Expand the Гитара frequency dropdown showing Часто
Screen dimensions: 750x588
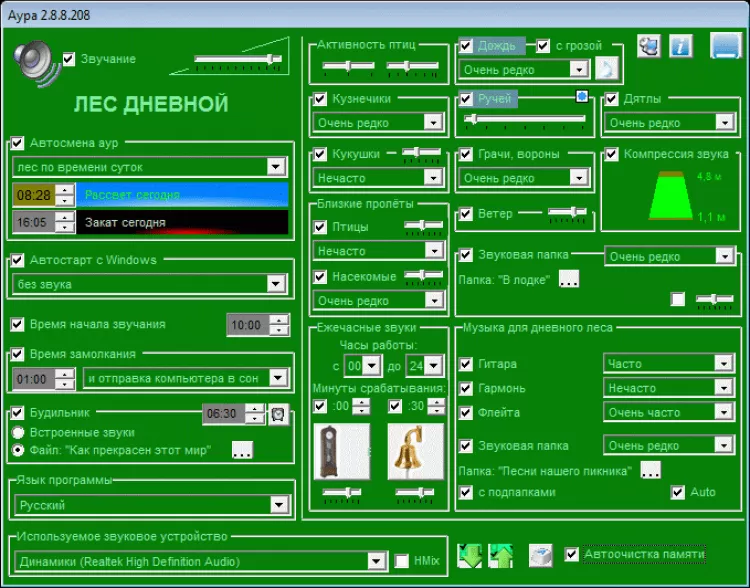click(668, 364)
